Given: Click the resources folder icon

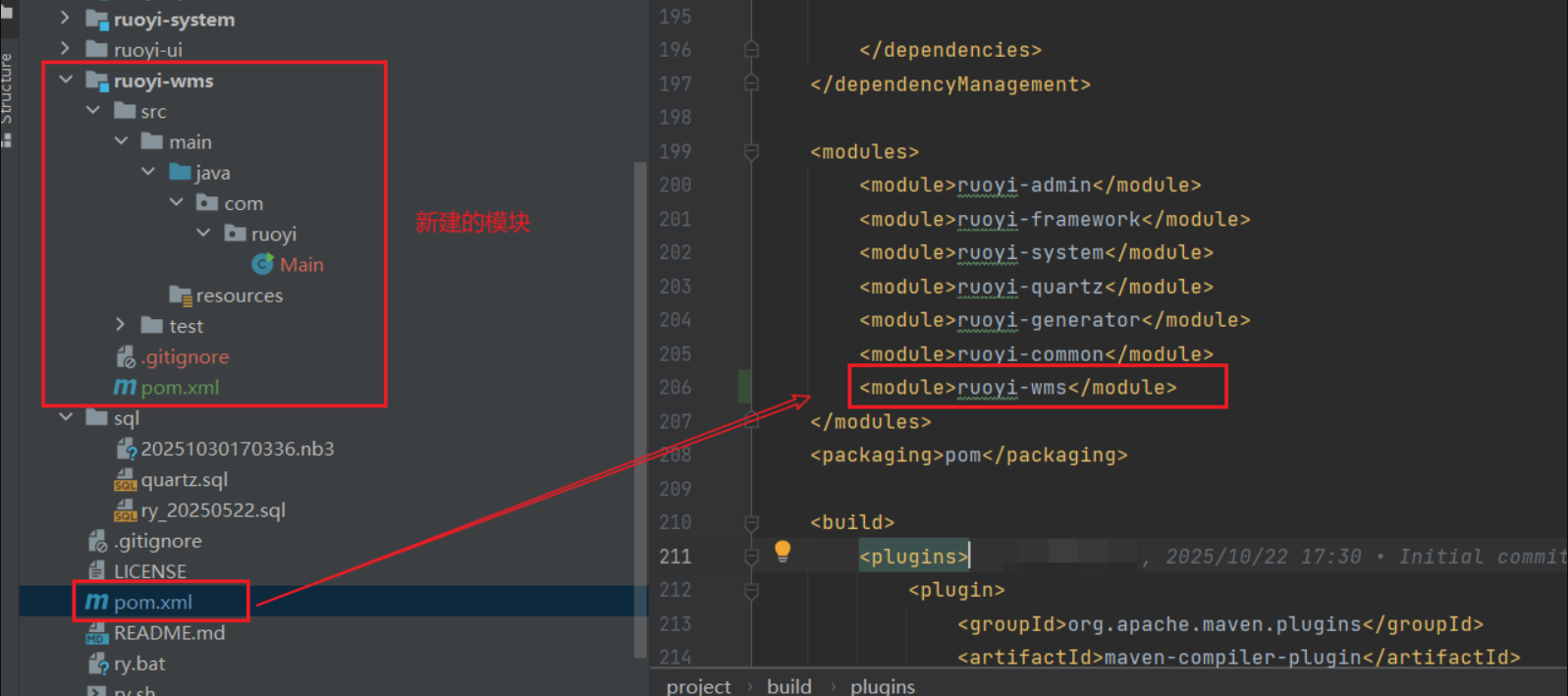Looking at the screenshot, I should (x=180, y=295).
